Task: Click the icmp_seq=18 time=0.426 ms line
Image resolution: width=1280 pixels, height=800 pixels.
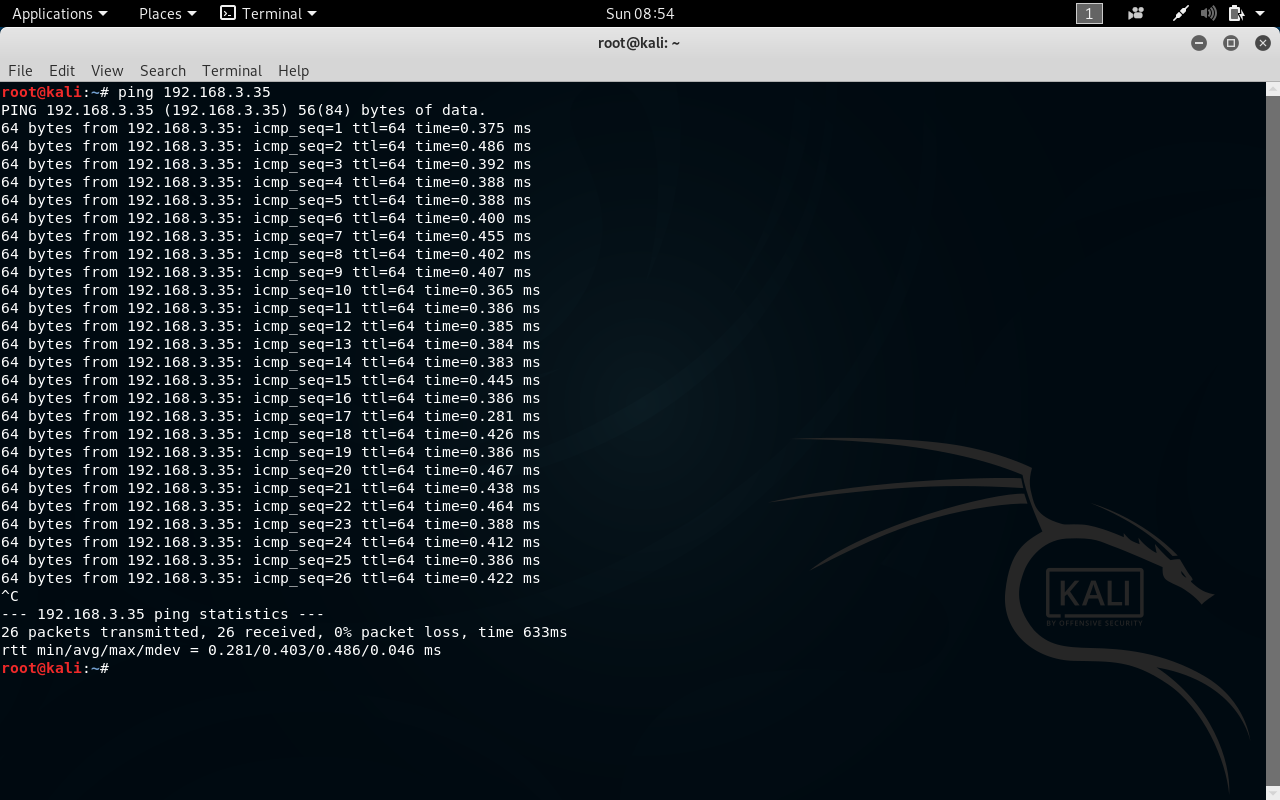Action: [x=271, y=434]
